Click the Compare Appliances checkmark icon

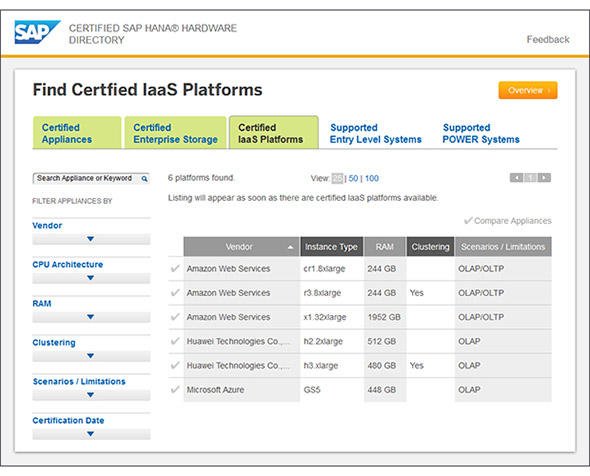pos(468,221)
